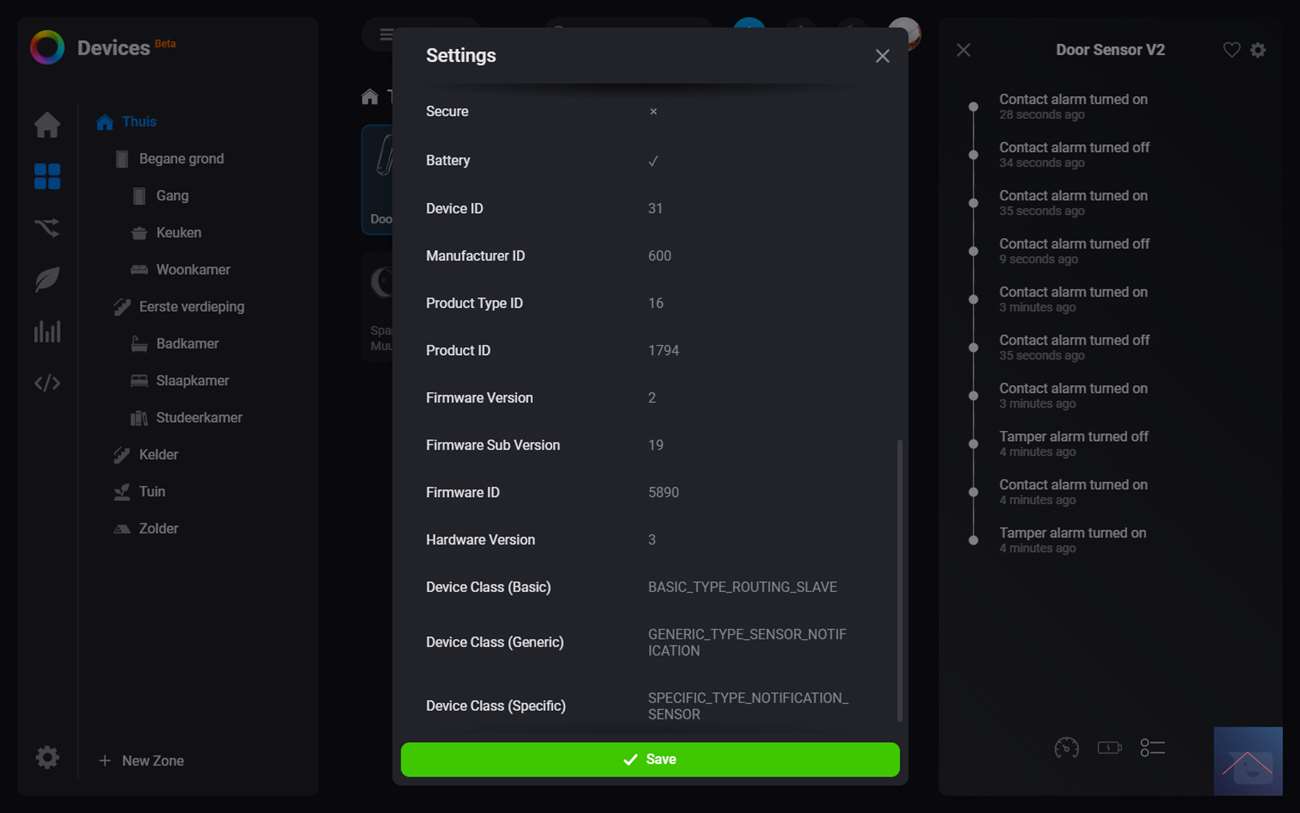Open Door Sensor V2 gear settings icon
The width and height of the screenshot is (1300, 813).
(1258, 50)
